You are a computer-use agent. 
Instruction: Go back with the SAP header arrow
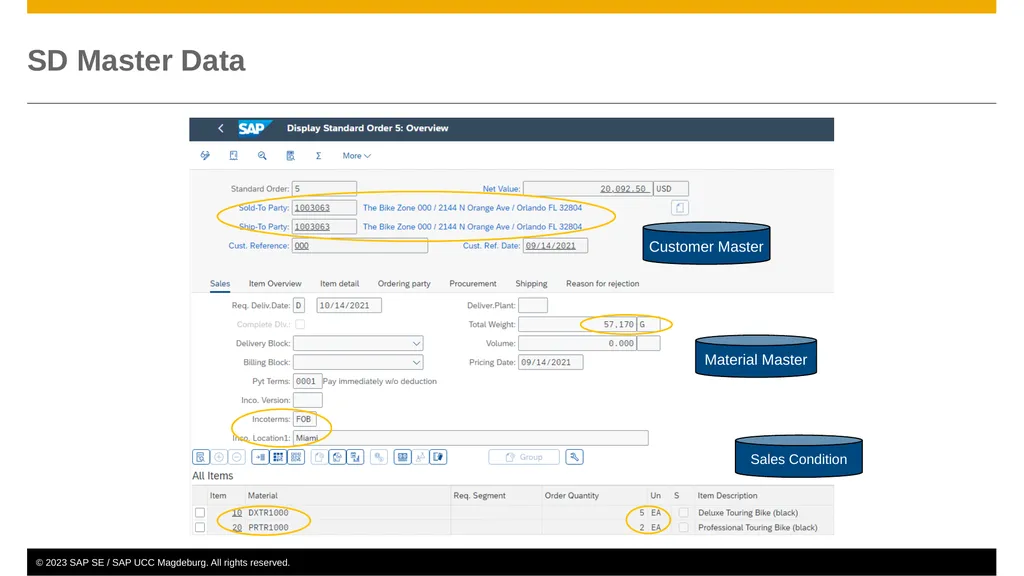(x=221, y=129)
